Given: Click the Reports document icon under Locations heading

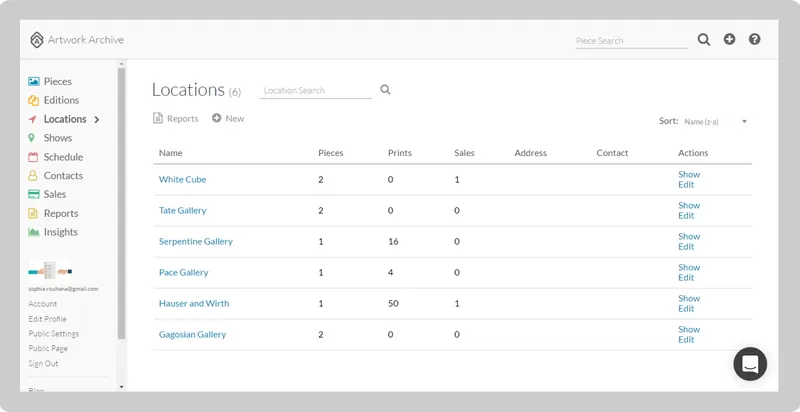Looking at the screenshot, I should click(158, 118).
